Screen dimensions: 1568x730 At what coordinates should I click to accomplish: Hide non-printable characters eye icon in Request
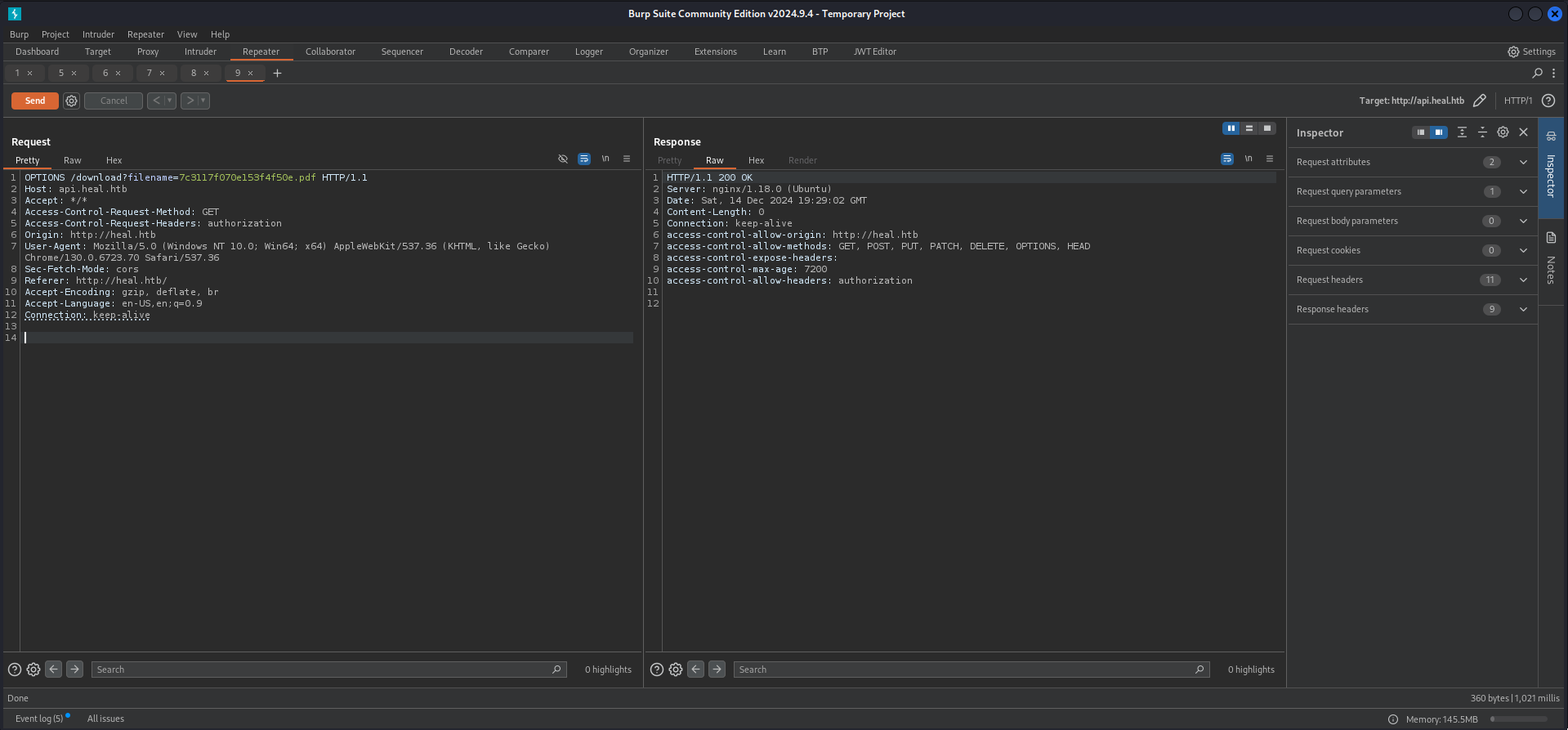tap(563, 159)
